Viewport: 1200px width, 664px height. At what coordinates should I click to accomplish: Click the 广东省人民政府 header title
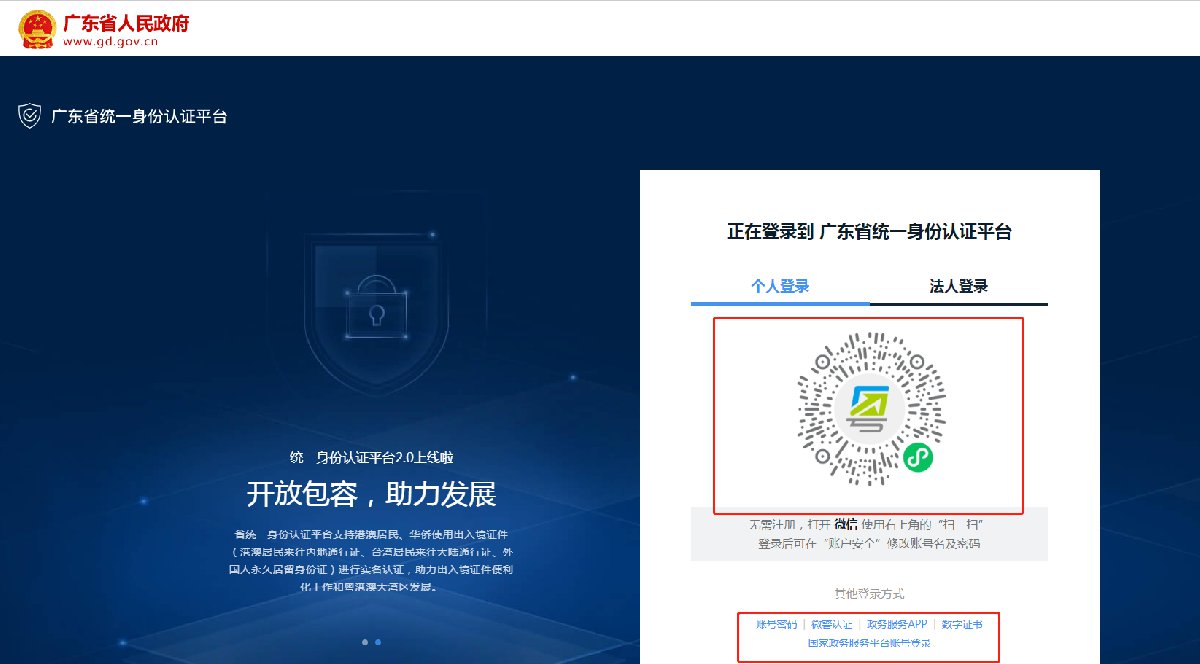click(x=125, y=22)
